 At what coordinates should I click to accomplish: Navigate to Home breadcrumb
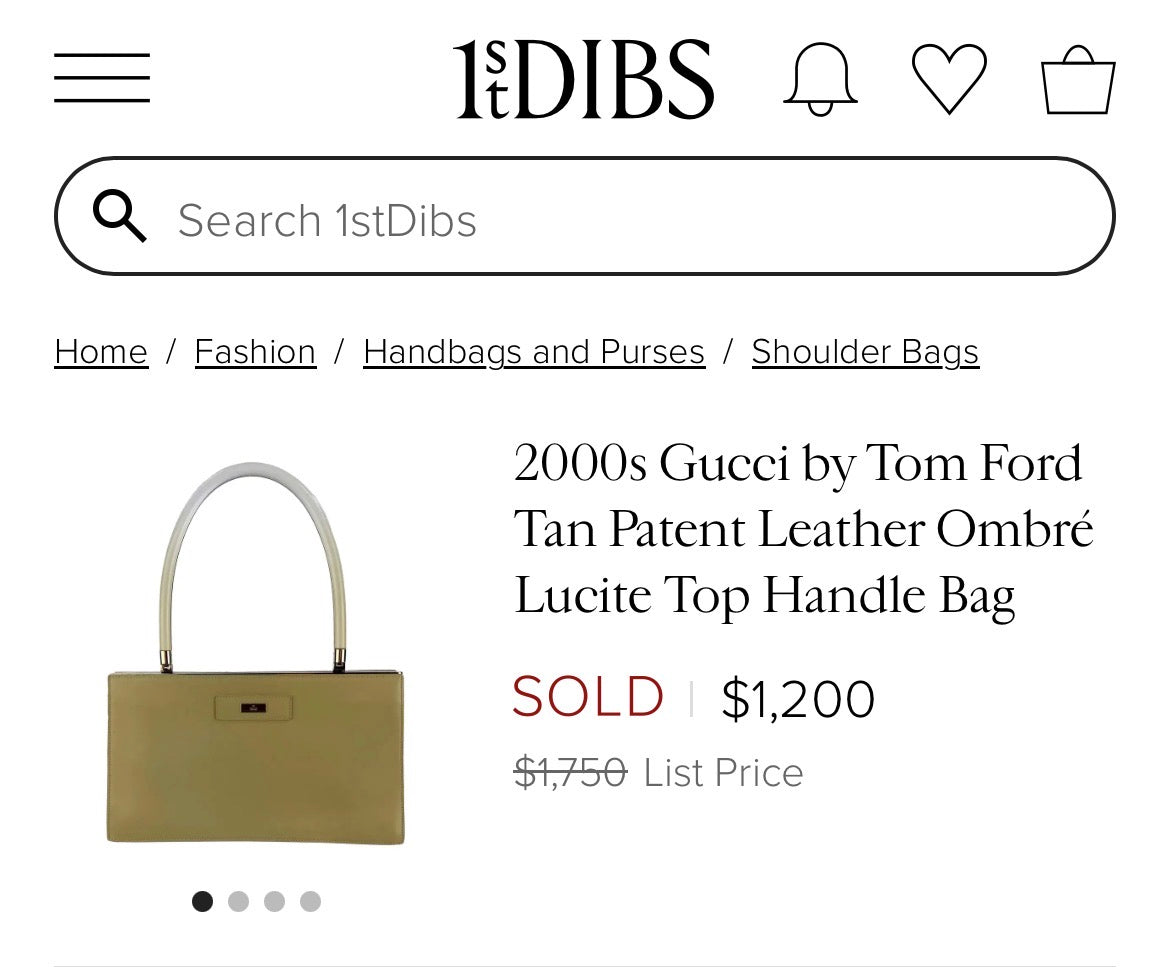(x=100, y=352)
